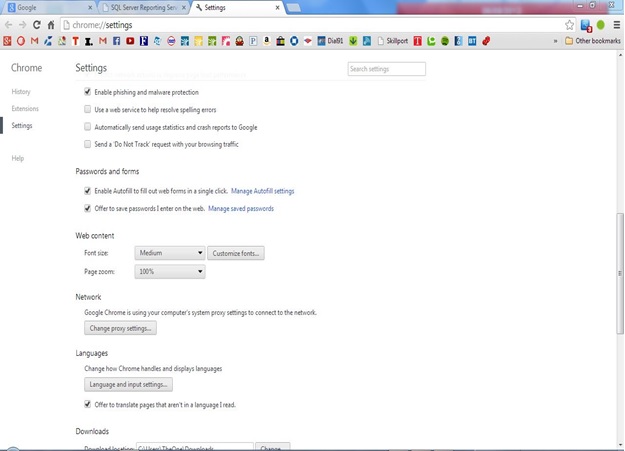Image resolution: width=625 pixels, height=451 pixels.
Task: Open the Page zoom dropdown
Action: coord(169,272)
